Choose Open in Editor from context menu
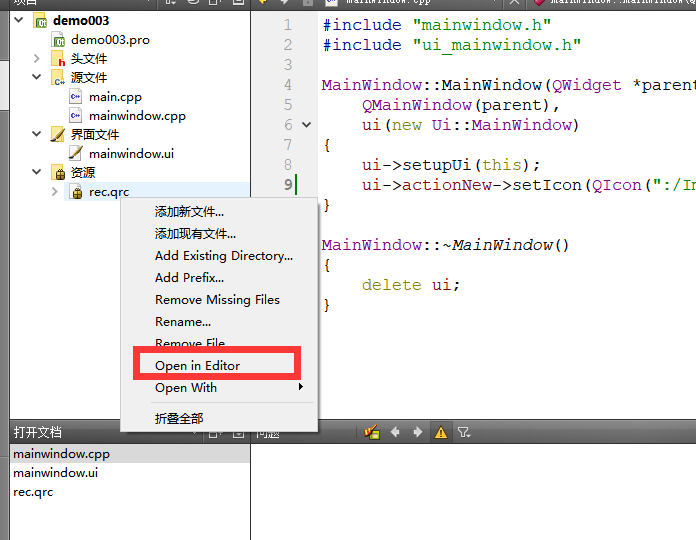696x540 pixels. point(198,366)
